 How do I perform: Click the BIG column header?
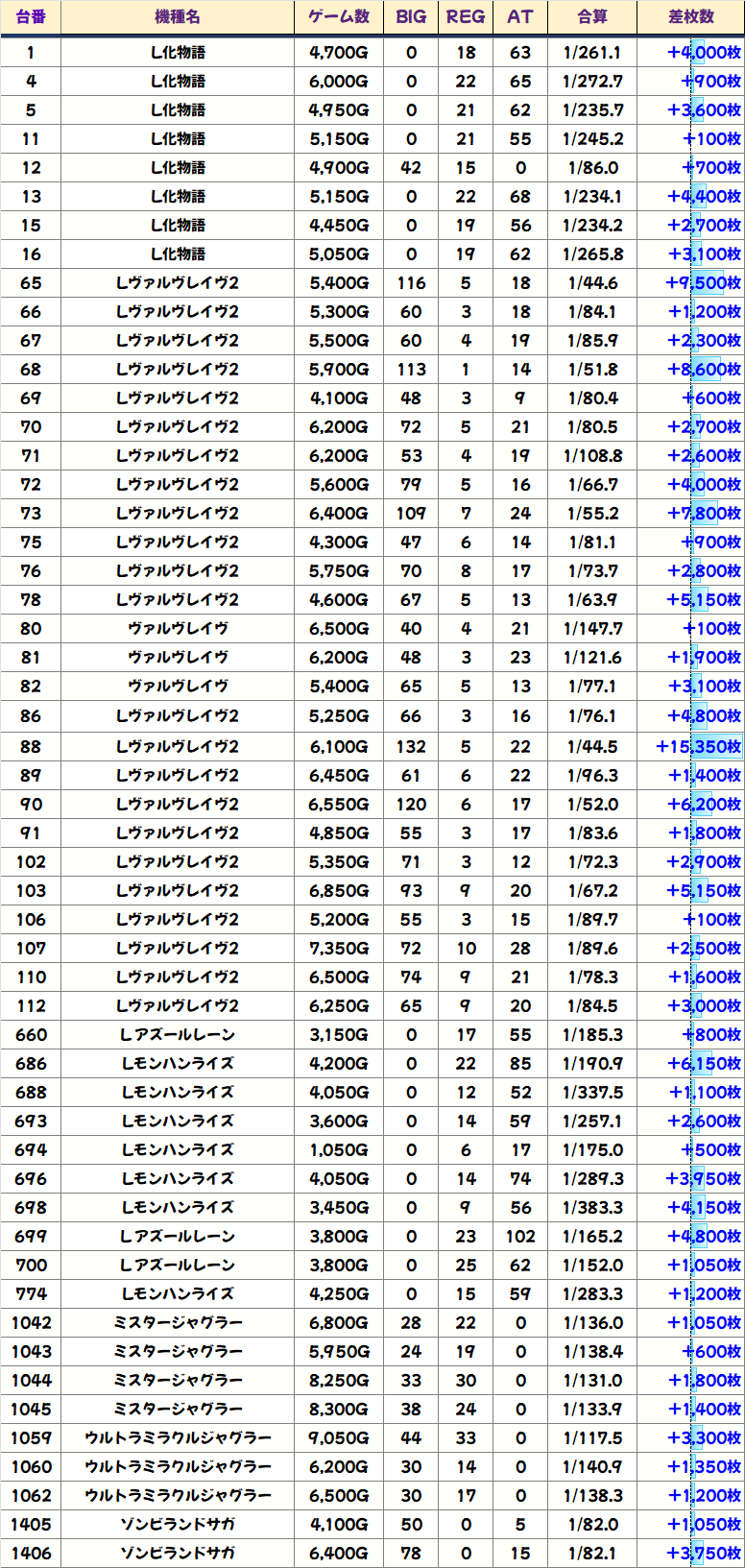coord(411,17)
